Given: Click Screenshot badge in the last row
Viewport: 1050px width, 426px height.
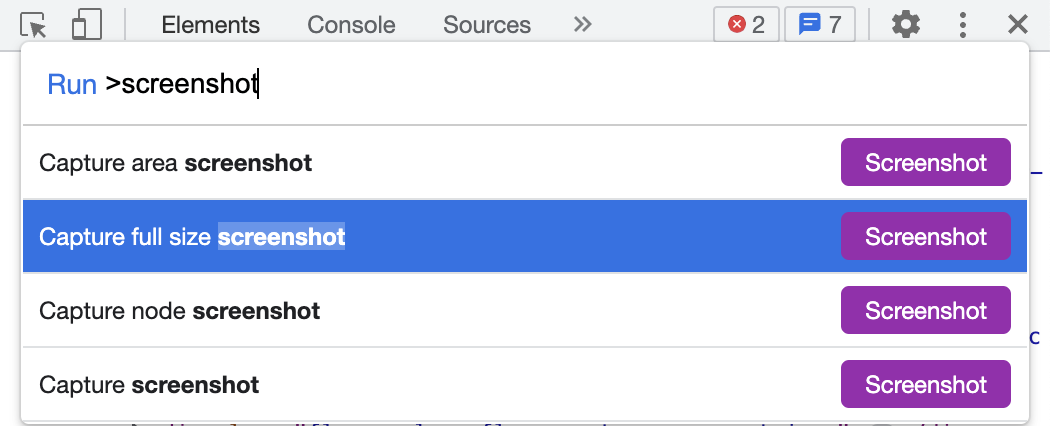Looking at the screenshot, I should (925, 384).
